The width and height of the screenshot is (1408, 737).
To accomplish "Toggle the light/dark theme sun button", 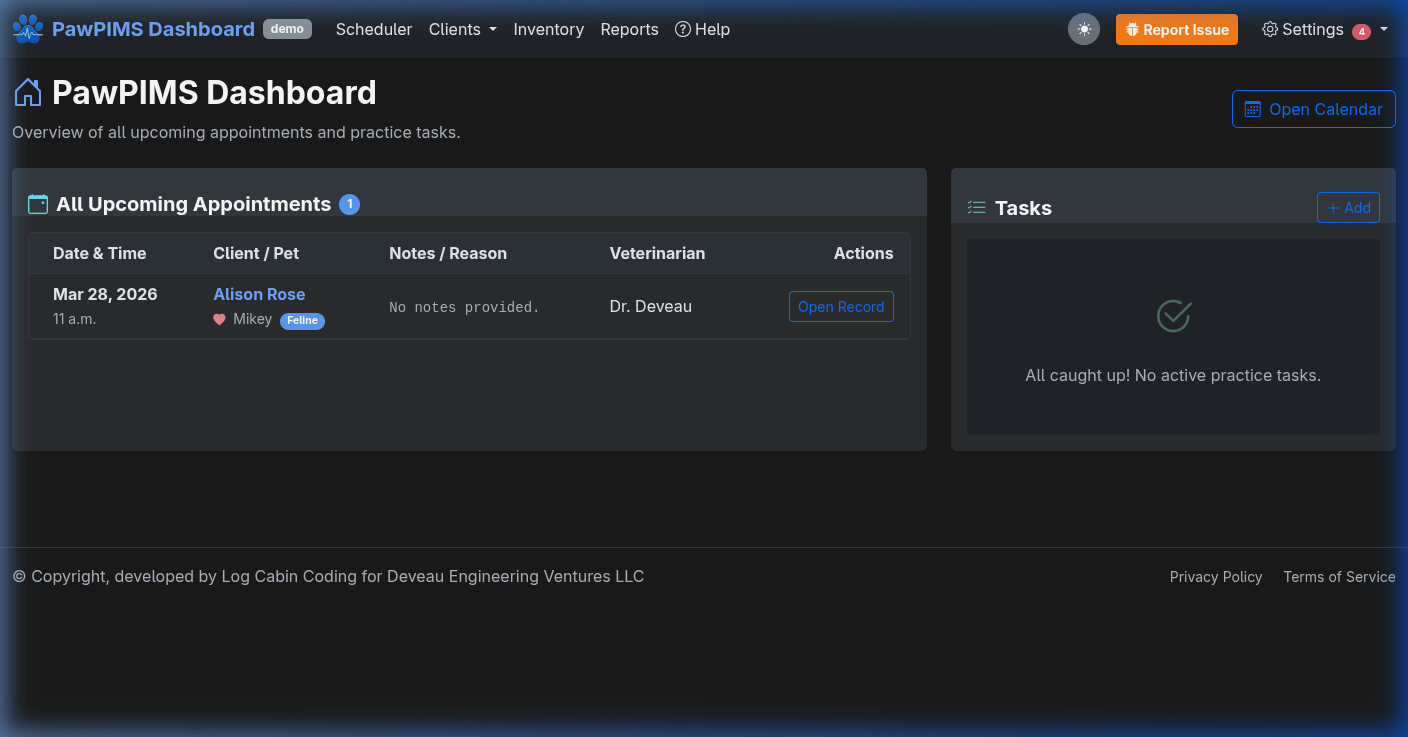I will [1084, 29].
